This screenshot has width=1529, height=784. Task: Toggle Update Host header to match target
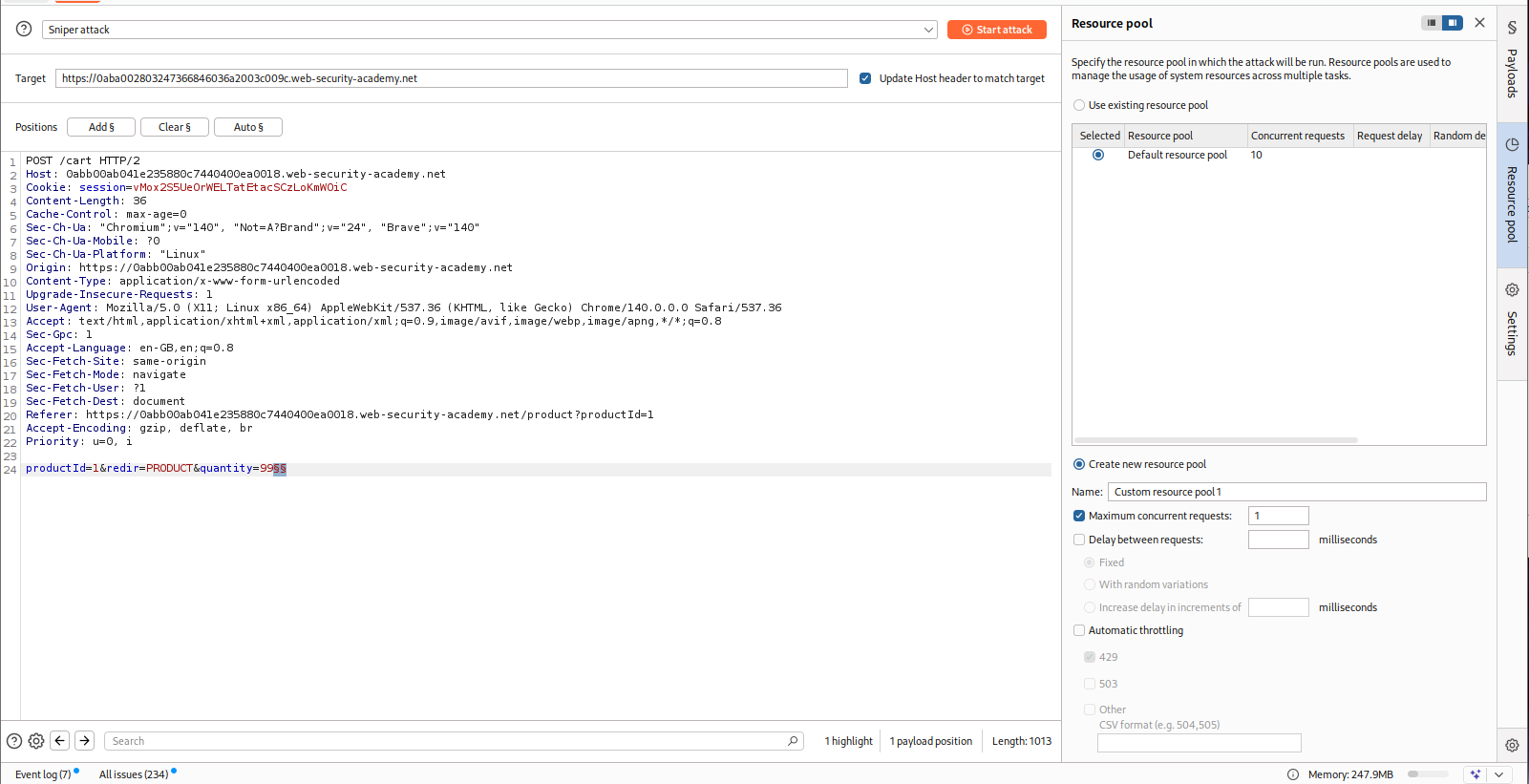point(865,78)
